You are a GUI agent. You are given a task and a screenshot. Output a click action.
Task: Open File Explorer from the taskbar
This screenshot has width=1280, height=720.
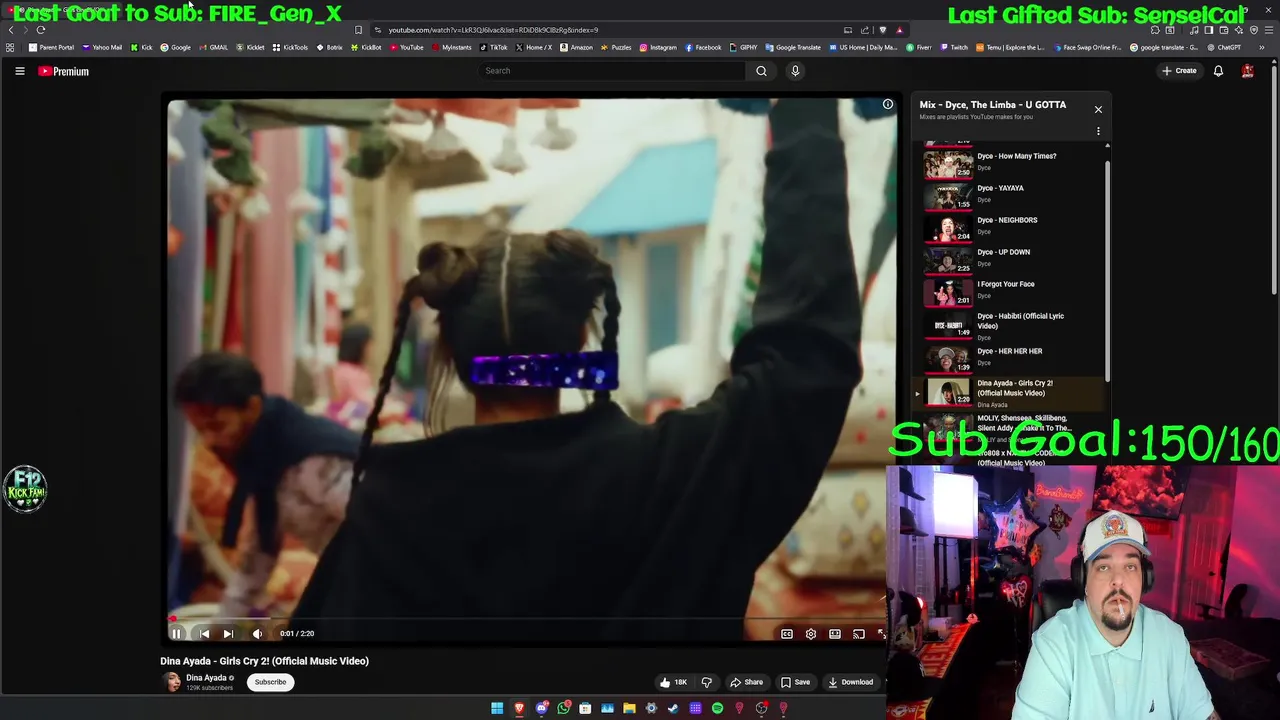(x=629, y=708)
